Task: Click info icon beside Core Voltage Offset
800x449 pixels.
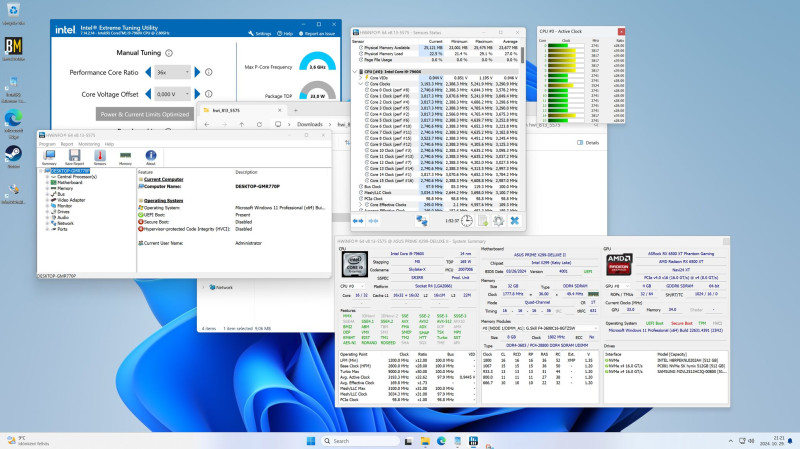Action: pos(209,94)
